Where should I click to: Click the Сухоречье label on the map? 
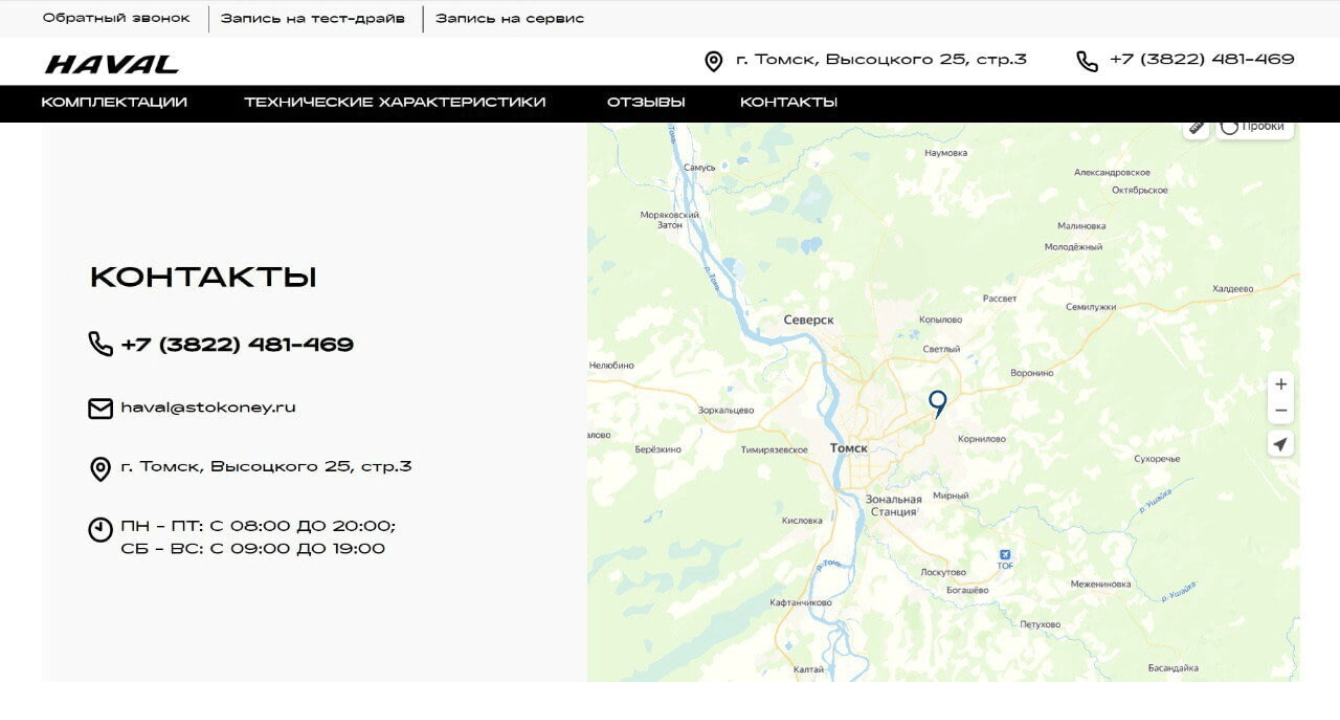click(x=1157, y=459)
